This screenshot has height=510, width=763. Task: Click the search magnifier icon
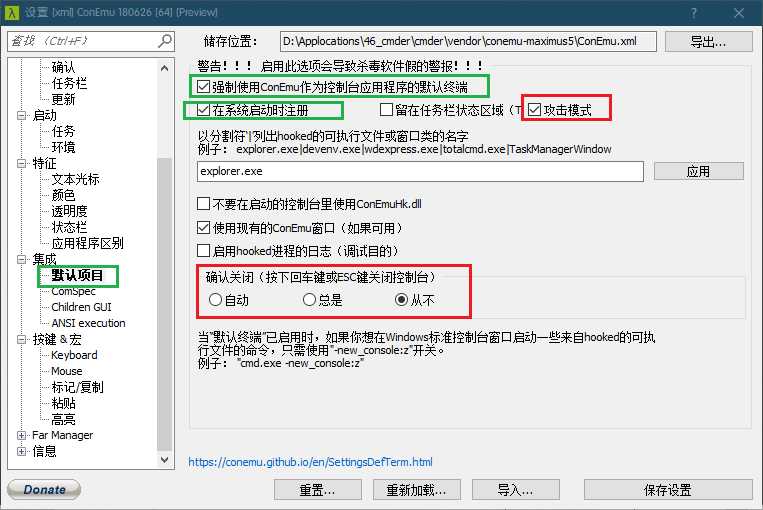pyautogui.click(x=165, y=41)
